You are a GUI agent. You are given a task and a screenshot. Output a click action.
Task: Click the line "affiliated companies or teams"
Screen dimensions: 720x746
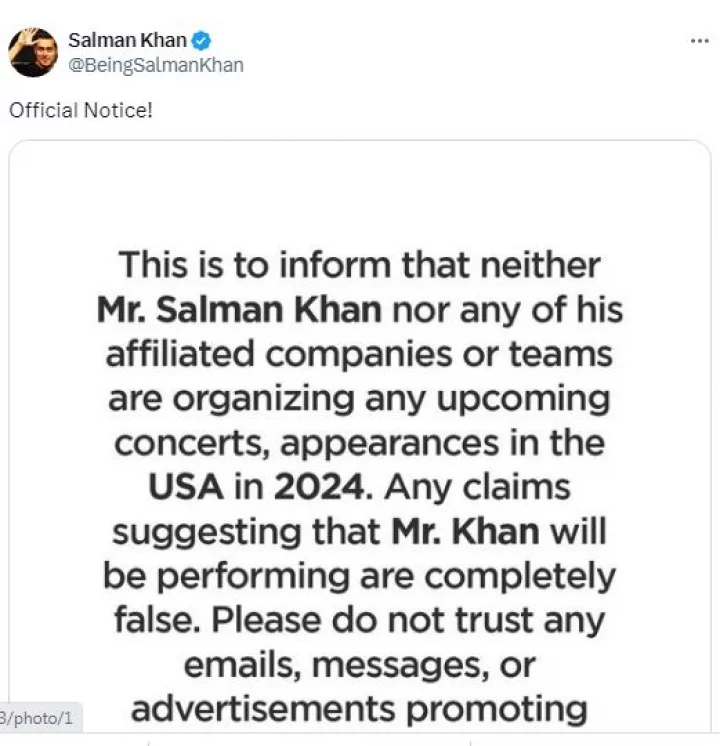360,354
